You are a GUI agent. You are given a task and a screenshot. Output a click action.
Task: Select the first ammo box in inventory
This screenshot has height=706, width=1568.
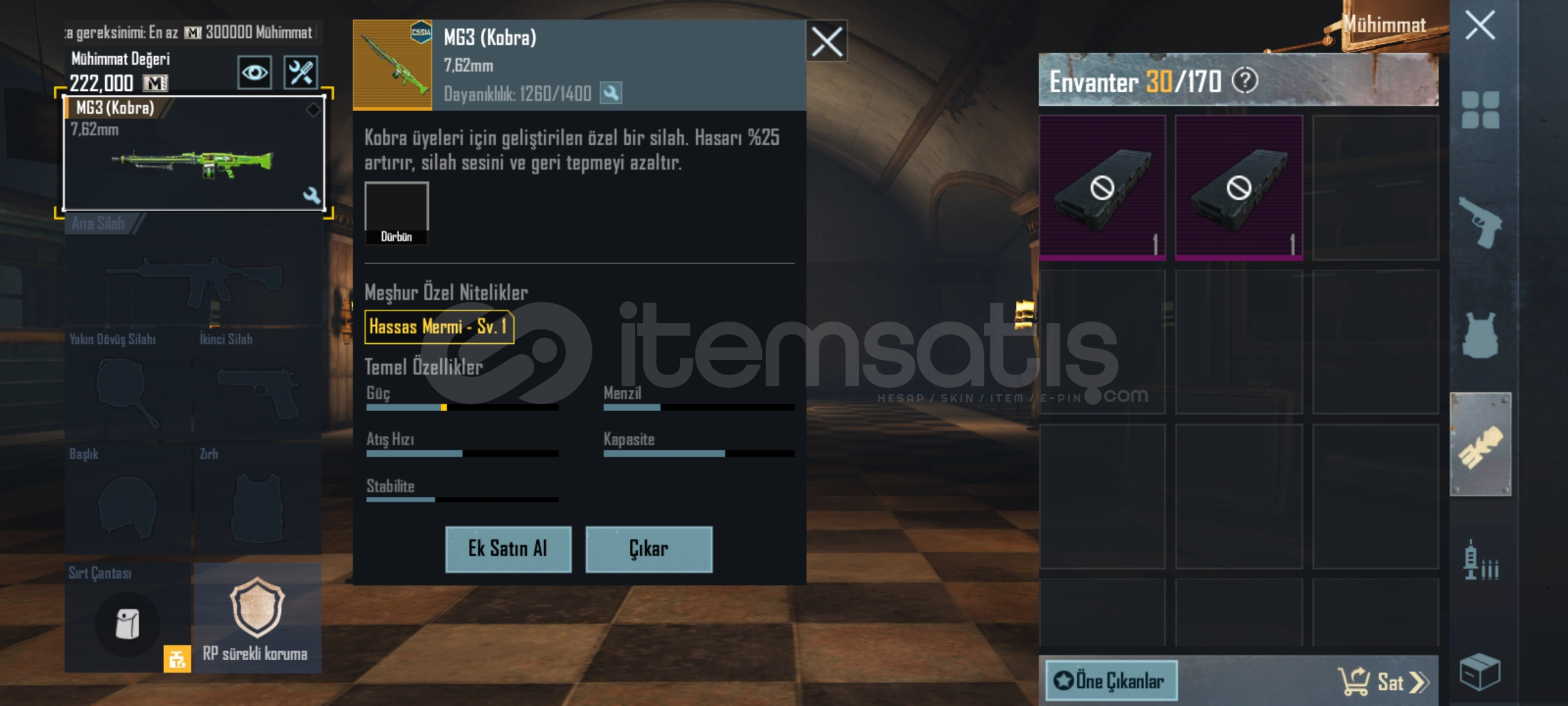[x=1102, y=188]
